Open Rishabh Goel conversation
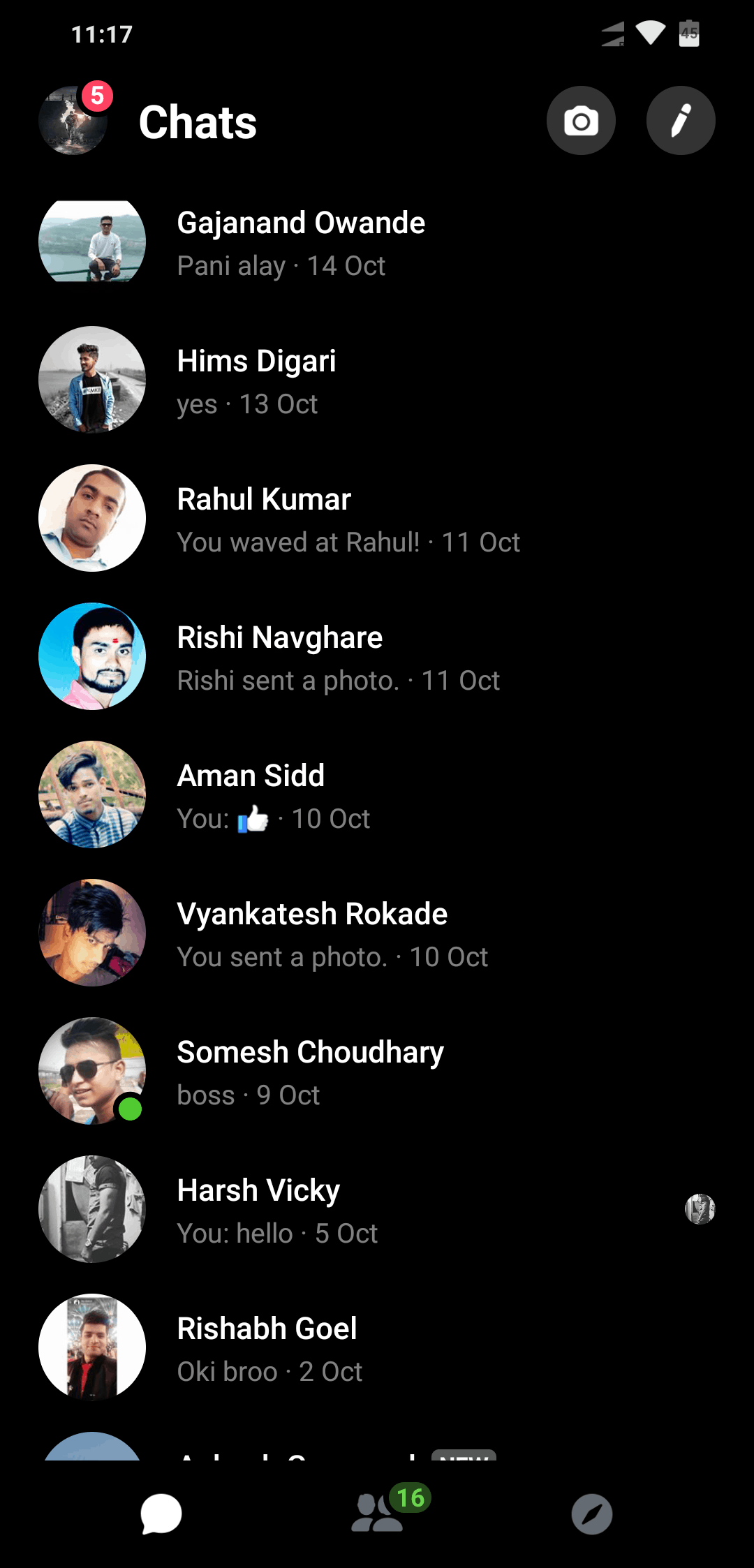The width and height of the screenshot is (754, 1568). [x=377, y=1347]
